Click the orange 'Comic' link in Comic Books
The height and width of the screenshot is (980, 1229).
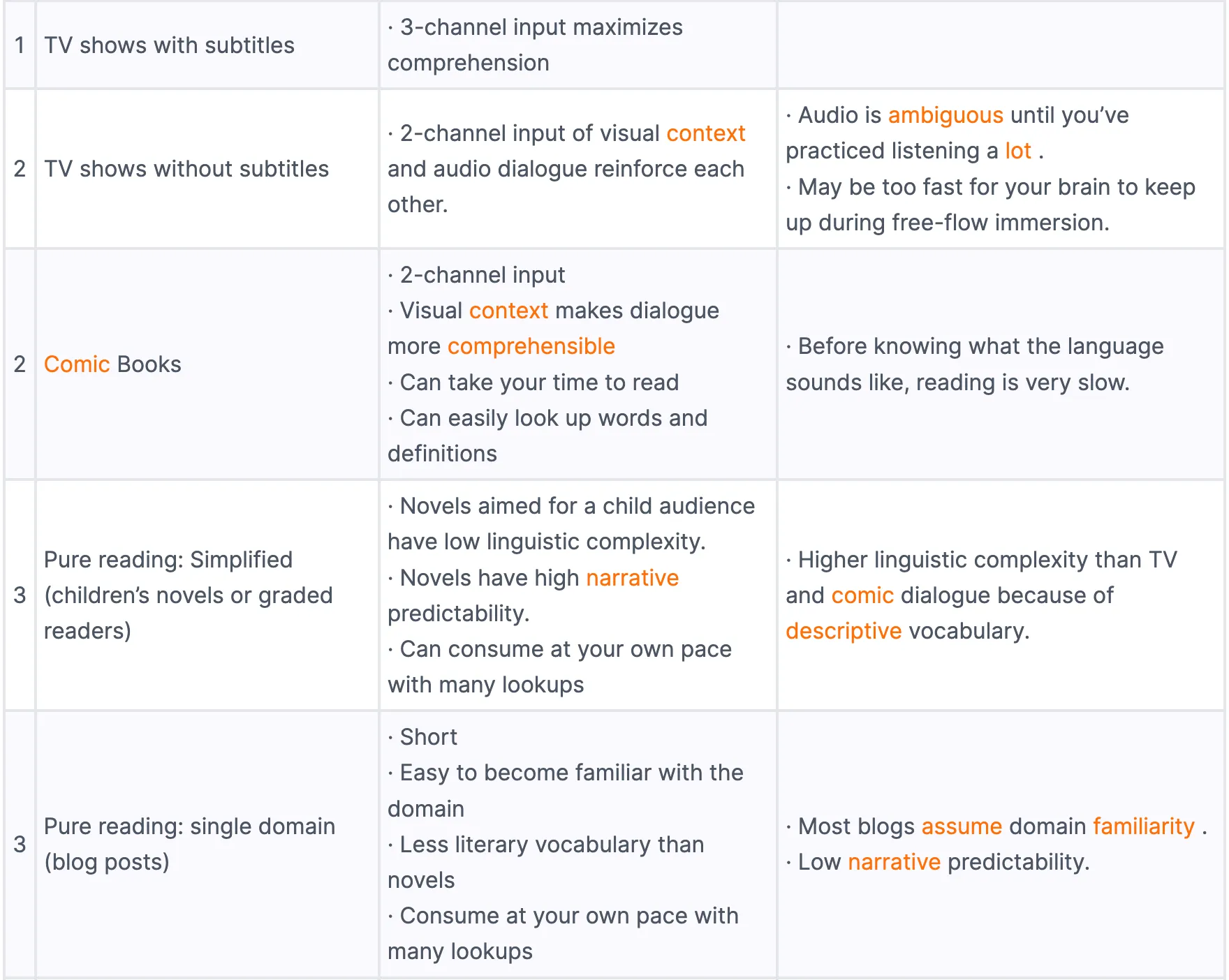pyautogui.click(x=77, y=364)
